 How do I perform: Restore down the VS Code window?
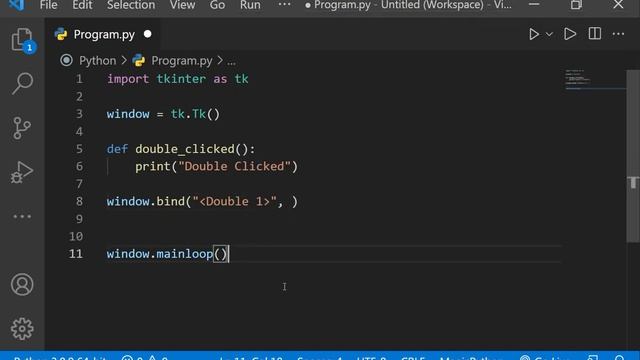576,5
